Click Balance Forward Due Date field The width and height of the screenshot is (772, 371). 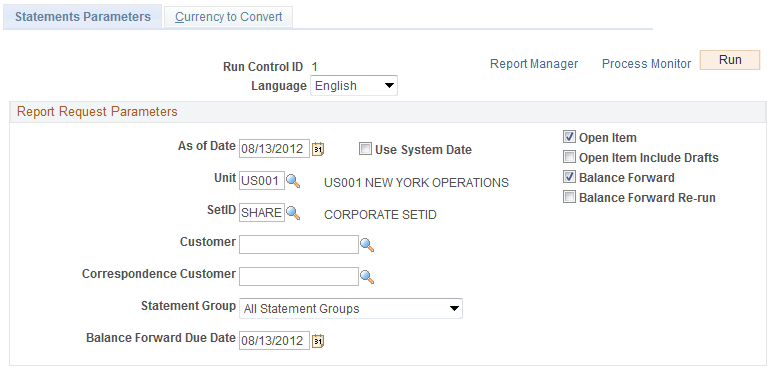click(275, 340)
